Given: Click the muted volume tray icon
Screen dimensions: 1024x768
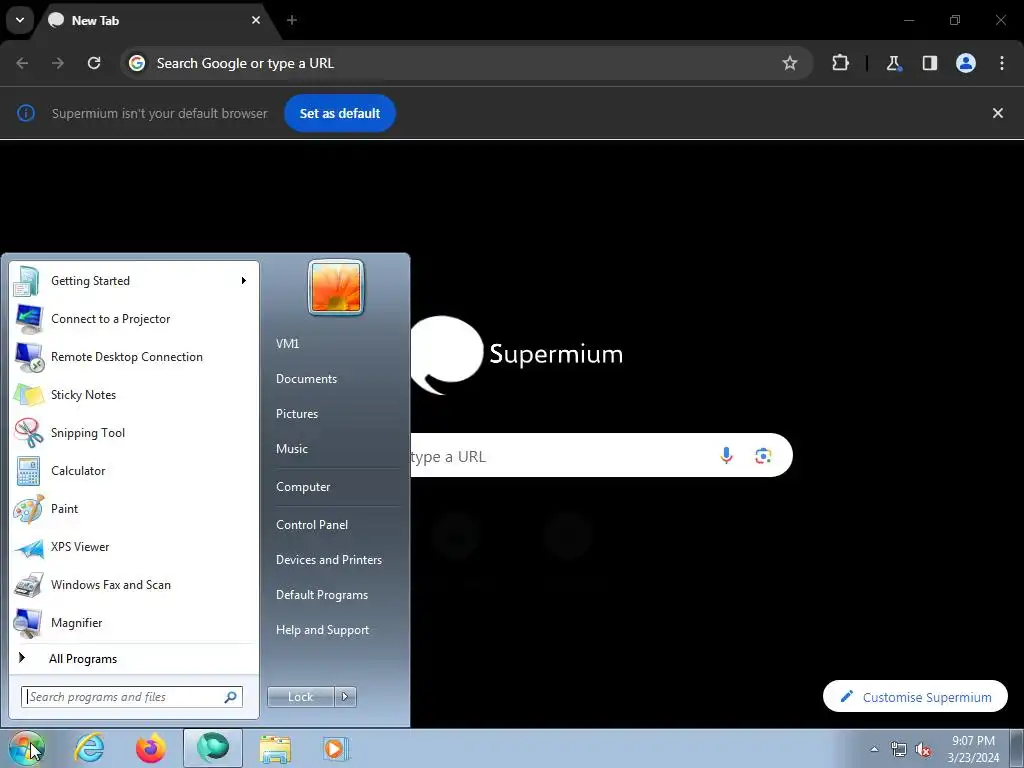Looking at the screenshot, I should click(923, 749).
